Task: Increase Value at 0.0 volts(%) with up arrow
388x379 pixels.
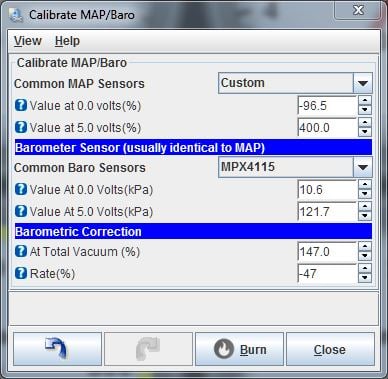Action: tap(365, 101)
